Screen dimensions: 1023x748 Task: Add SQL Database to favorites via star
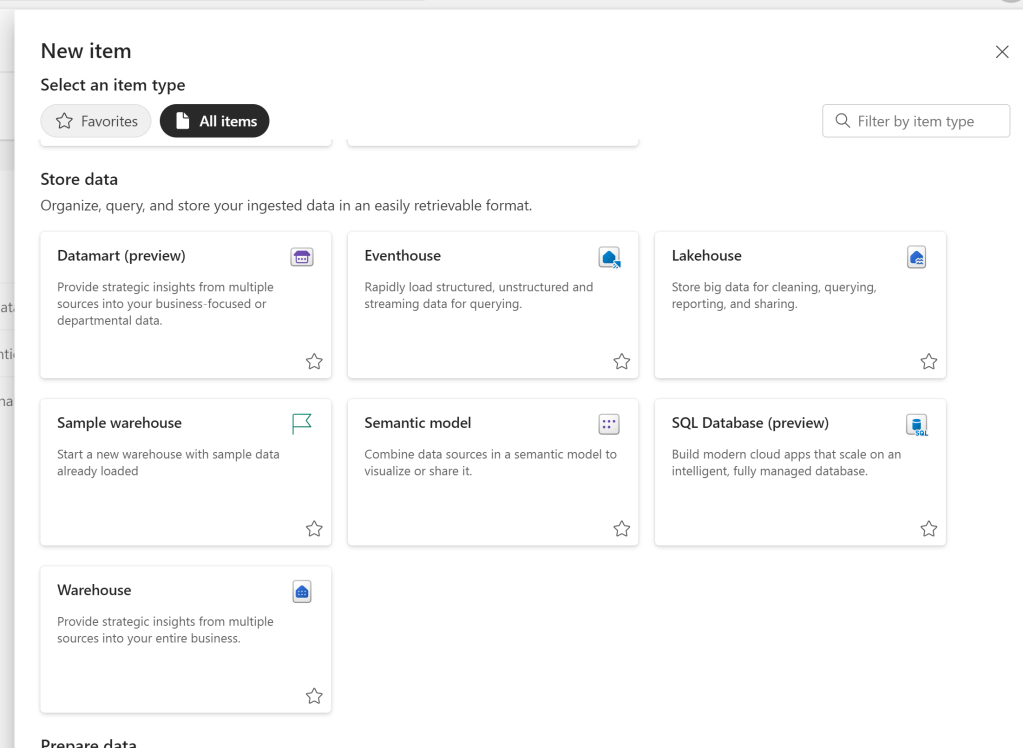928,529
